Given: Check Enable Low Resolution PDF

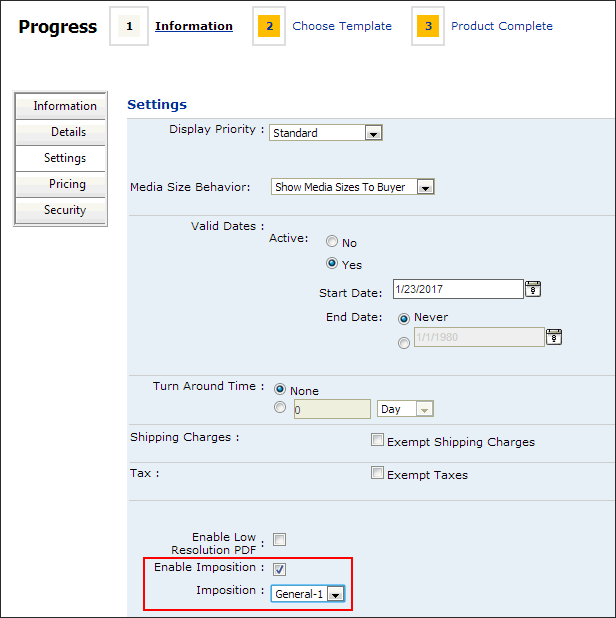Looking at the screenshot, I should [280, 539].
